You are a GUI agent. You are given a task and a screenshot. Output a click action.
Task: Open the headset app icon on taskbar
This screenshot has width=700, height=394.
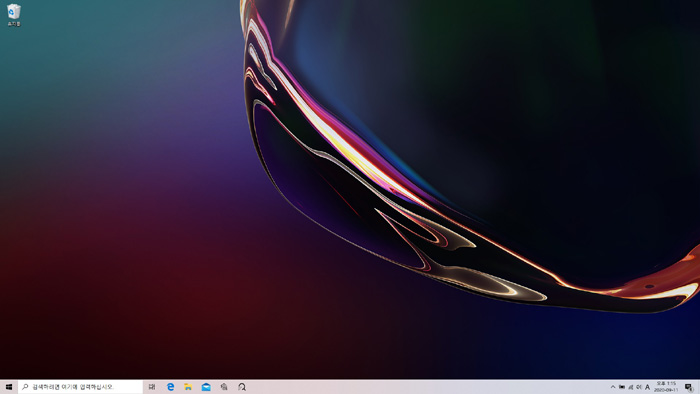pos(242,387)
